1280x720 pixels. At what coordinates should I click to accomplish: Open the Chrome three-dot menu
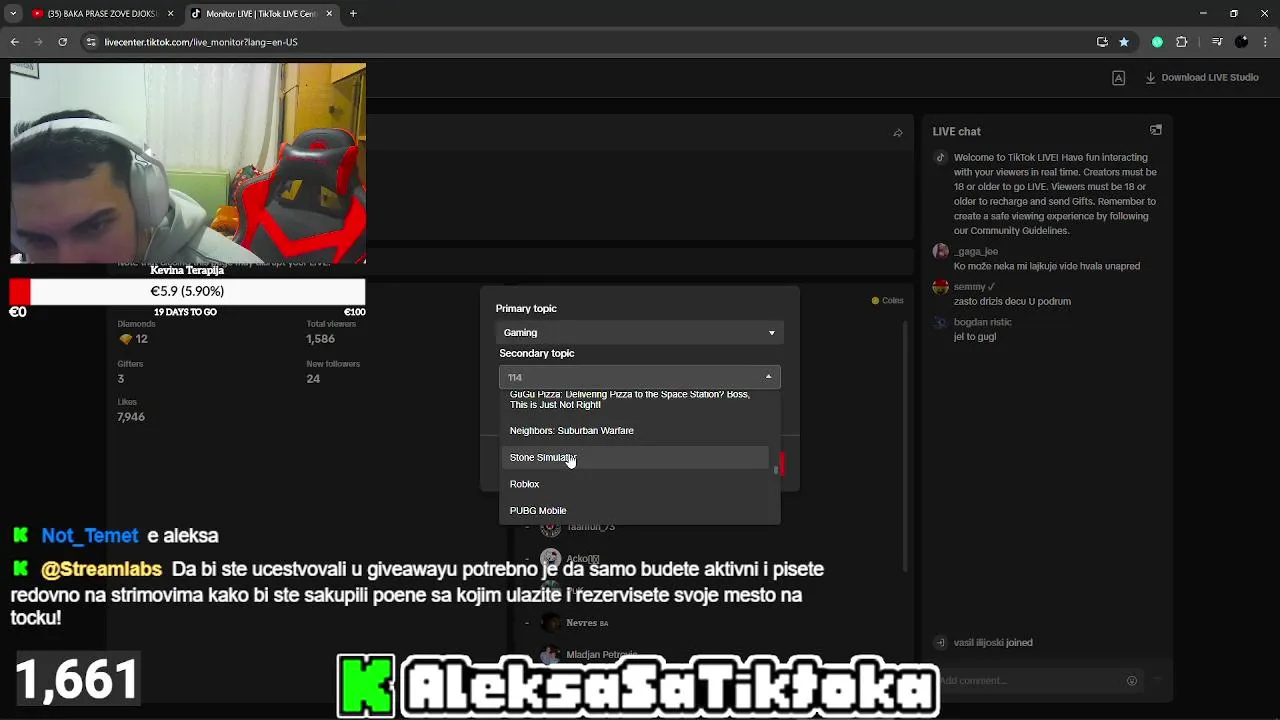[1265, 42]
